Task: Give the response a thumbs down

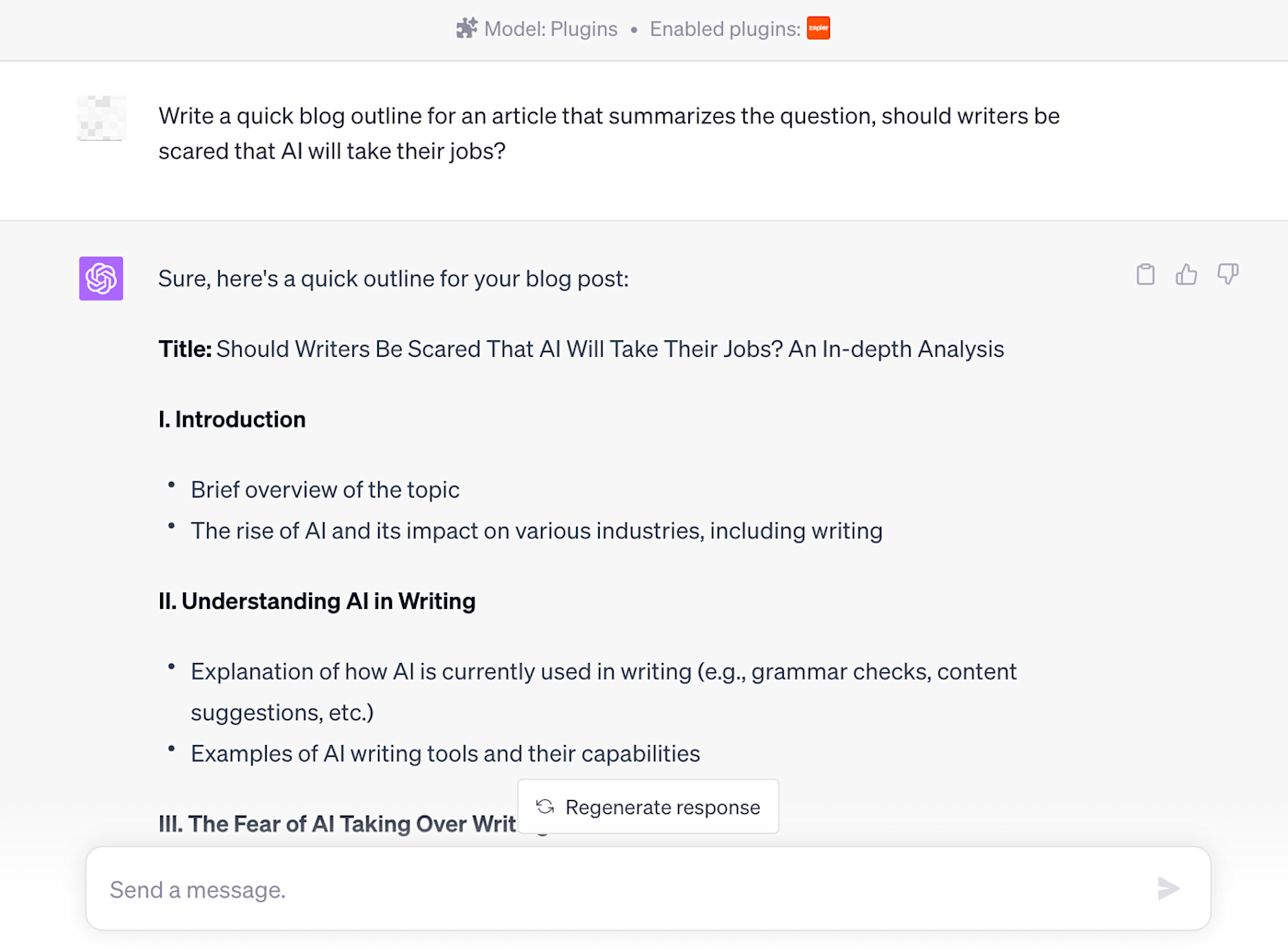Action: tap(1228, 274)
